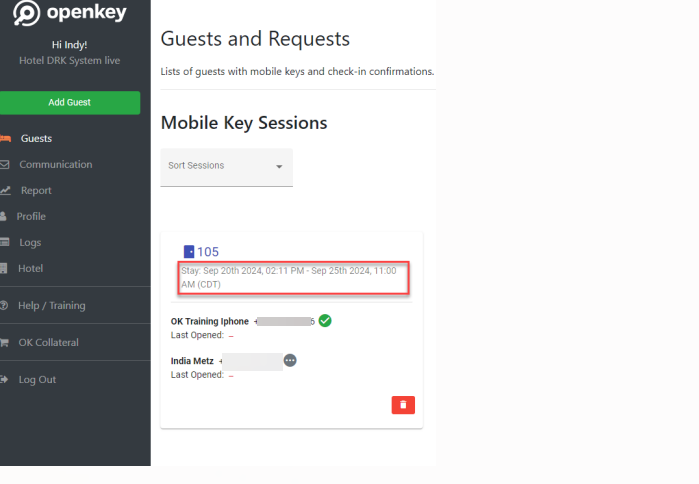This screenshot has height=484, width=699.
Task: Expand the Sort Sessions dropdown arrow
Action: [279, 166]
